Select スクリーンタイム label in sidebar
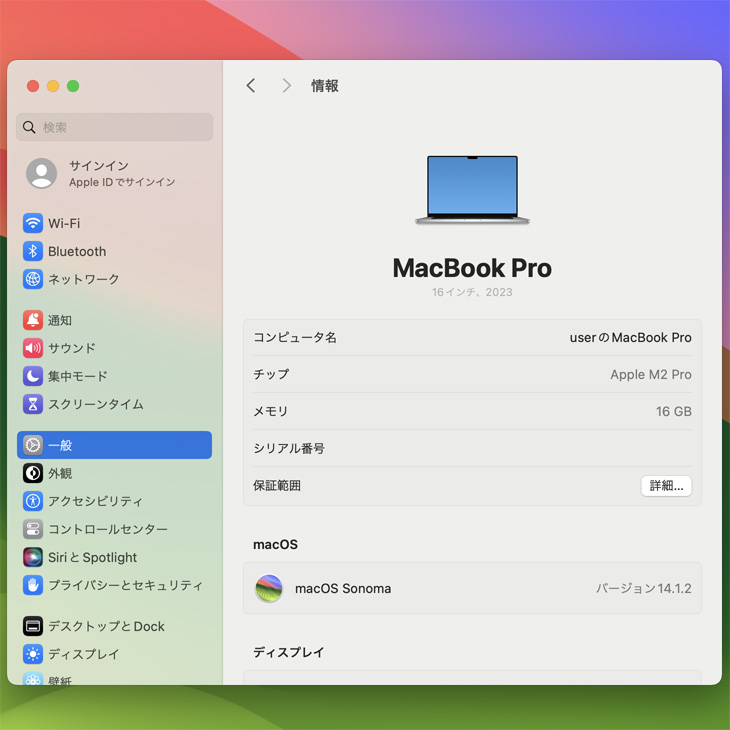 pyautogui.click(x=96, y=404)
